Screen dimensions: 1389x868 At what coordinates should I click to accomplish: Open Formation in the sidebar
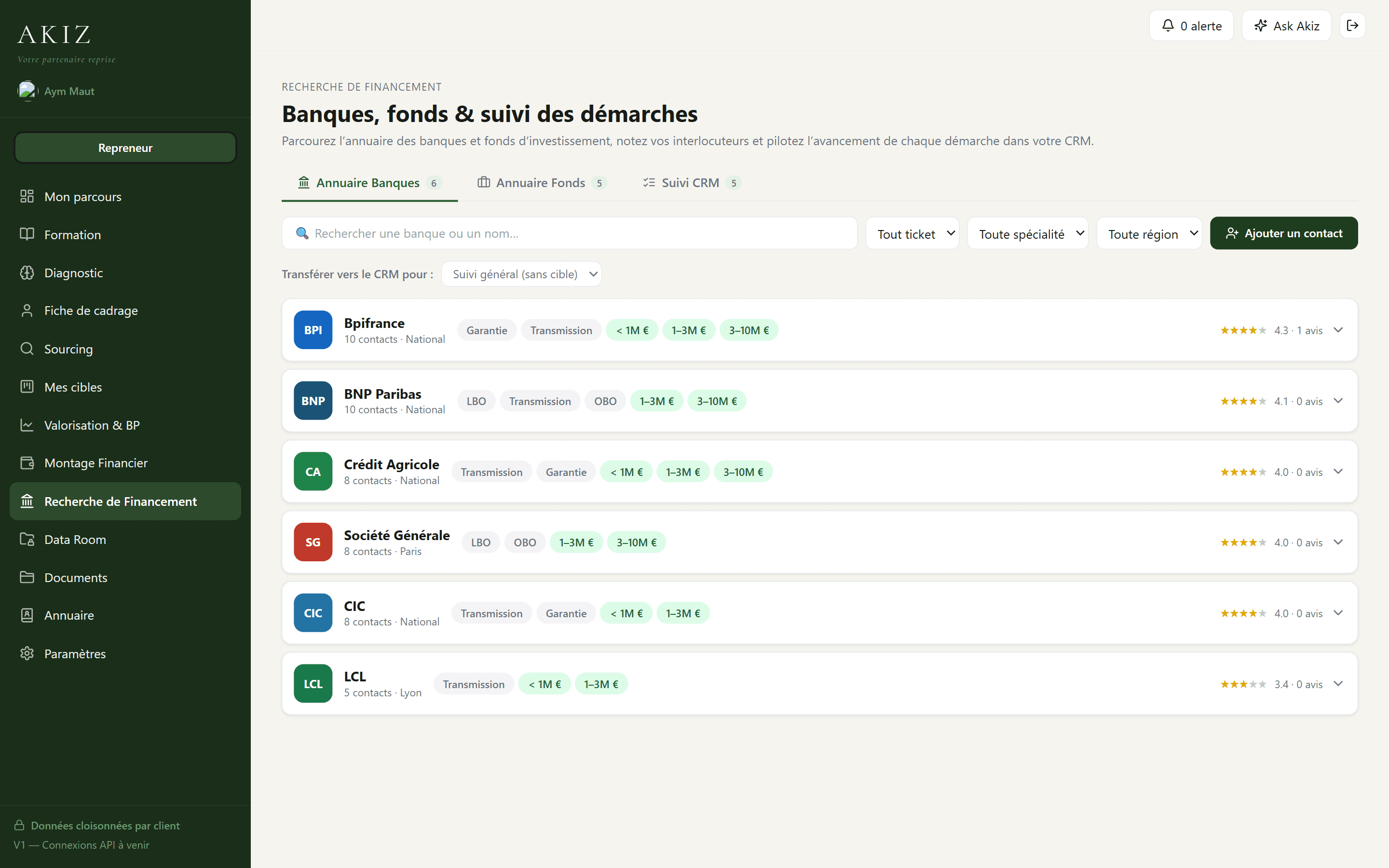(125, 234)
